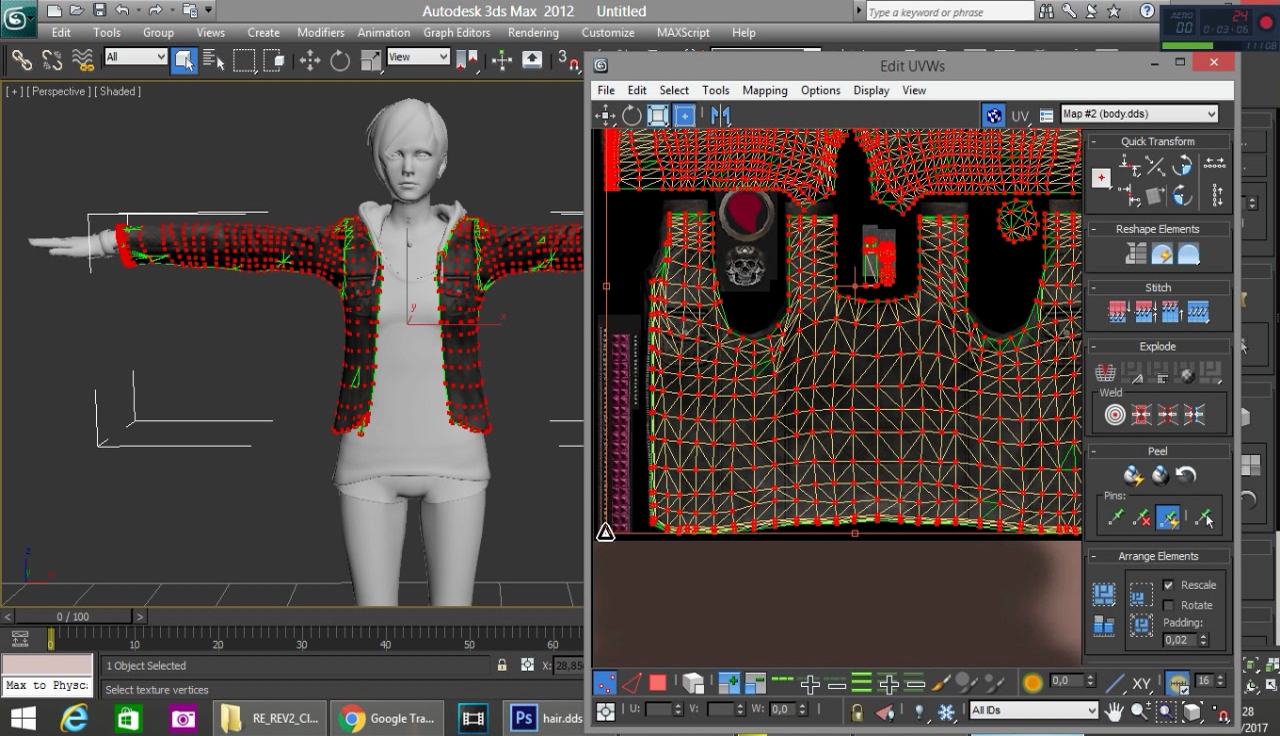Toggle the highlighted pixel snap grid button
The image size is (1280, 736).
pyautogui.click(x=1177, y=683)
